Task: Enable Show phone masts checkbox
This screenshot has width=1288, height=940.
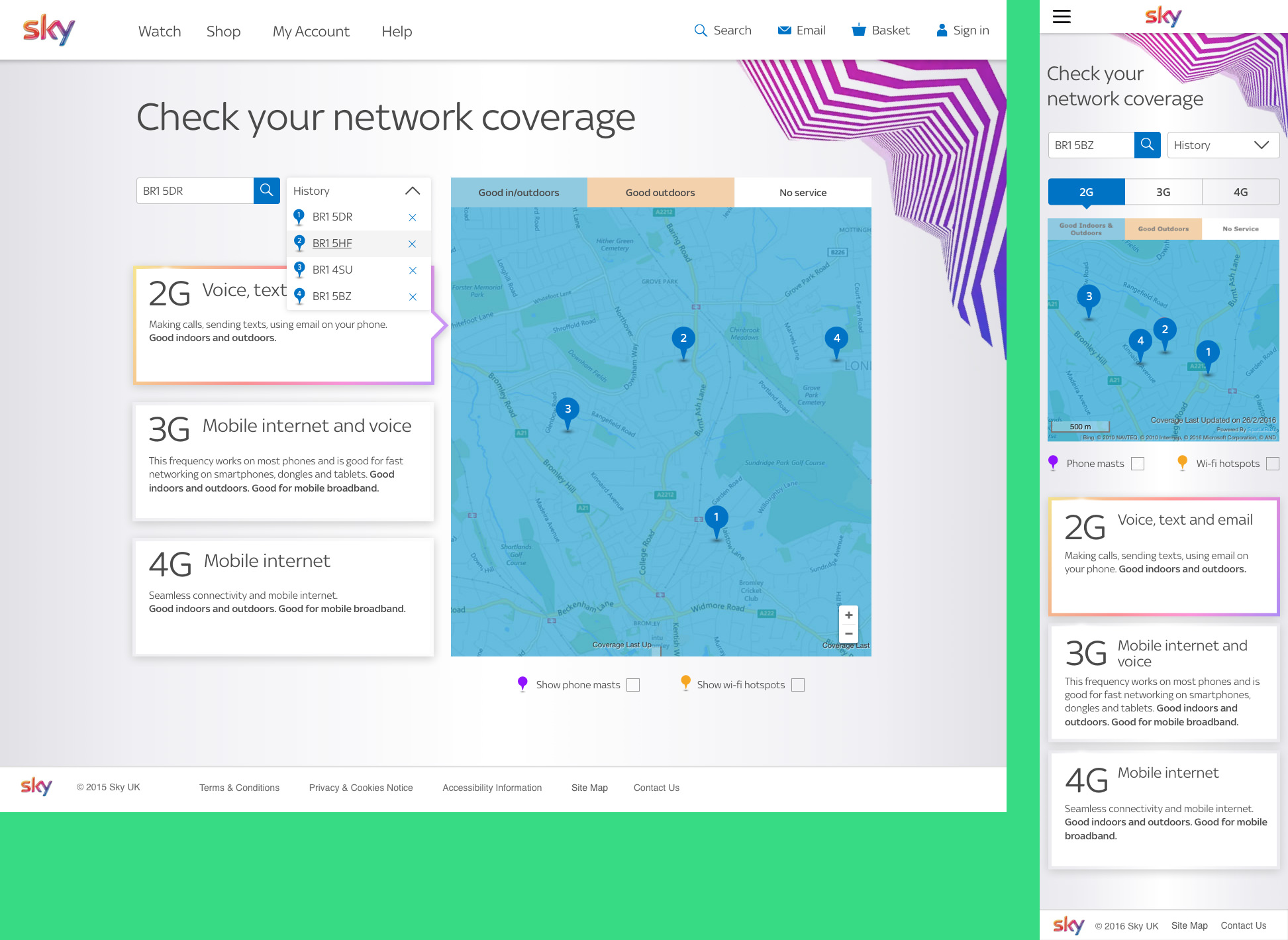Action: [633, 685]
